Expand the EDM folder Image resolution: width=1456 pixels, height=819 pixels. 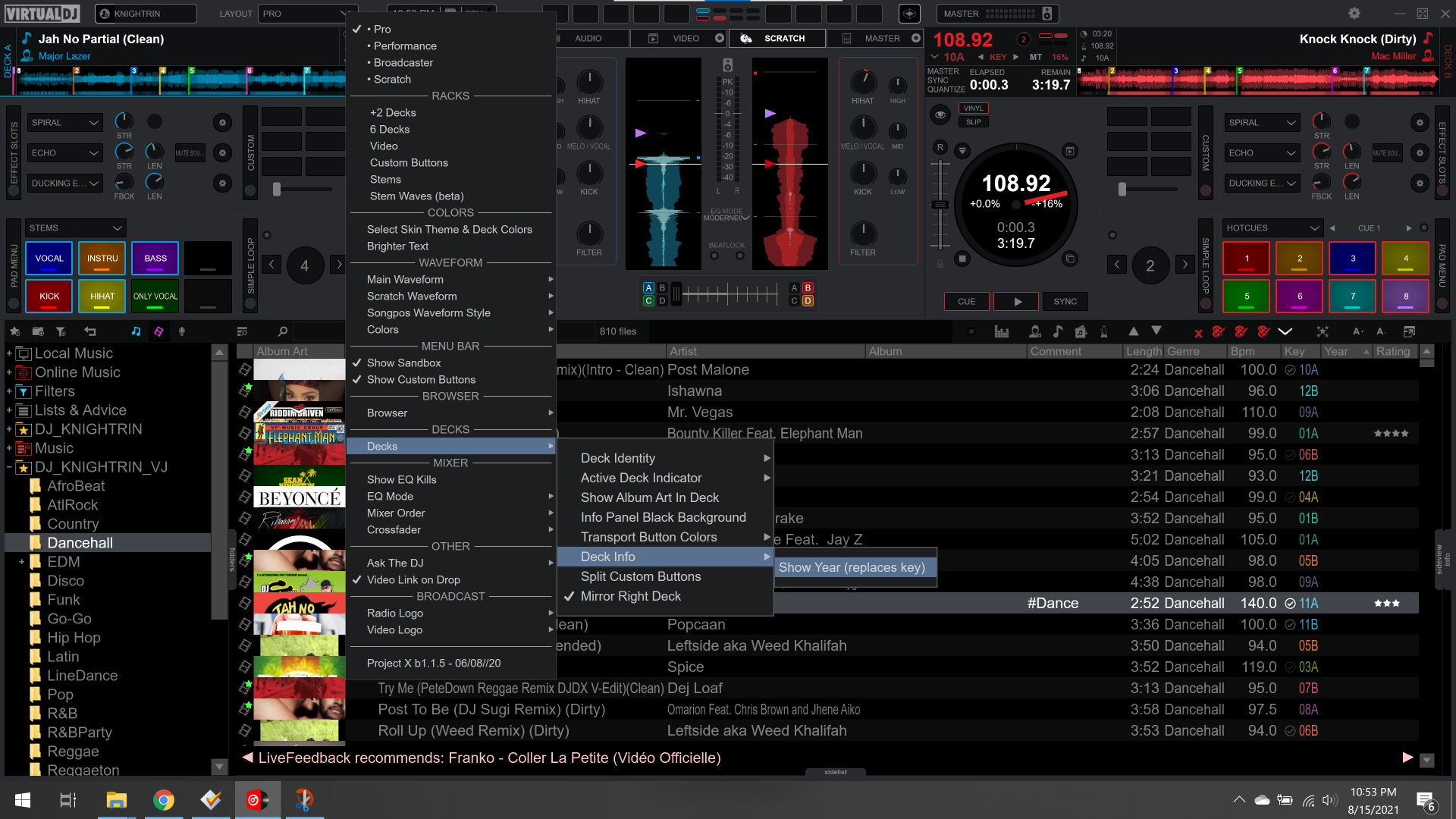click(21, 562)
